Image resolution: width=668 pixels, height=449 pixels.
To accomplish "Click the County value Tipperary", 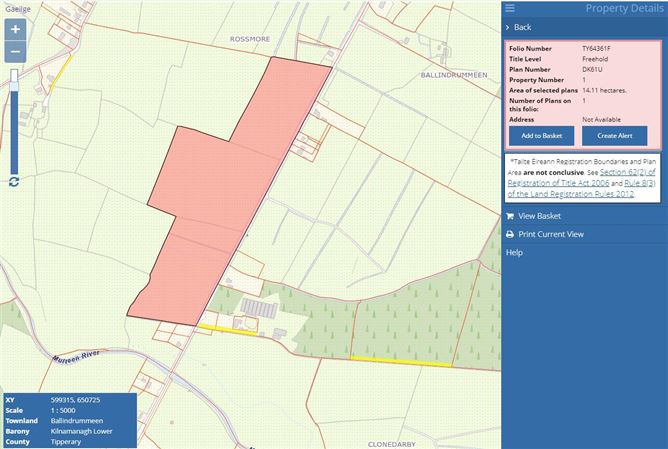I will point(66,442).
